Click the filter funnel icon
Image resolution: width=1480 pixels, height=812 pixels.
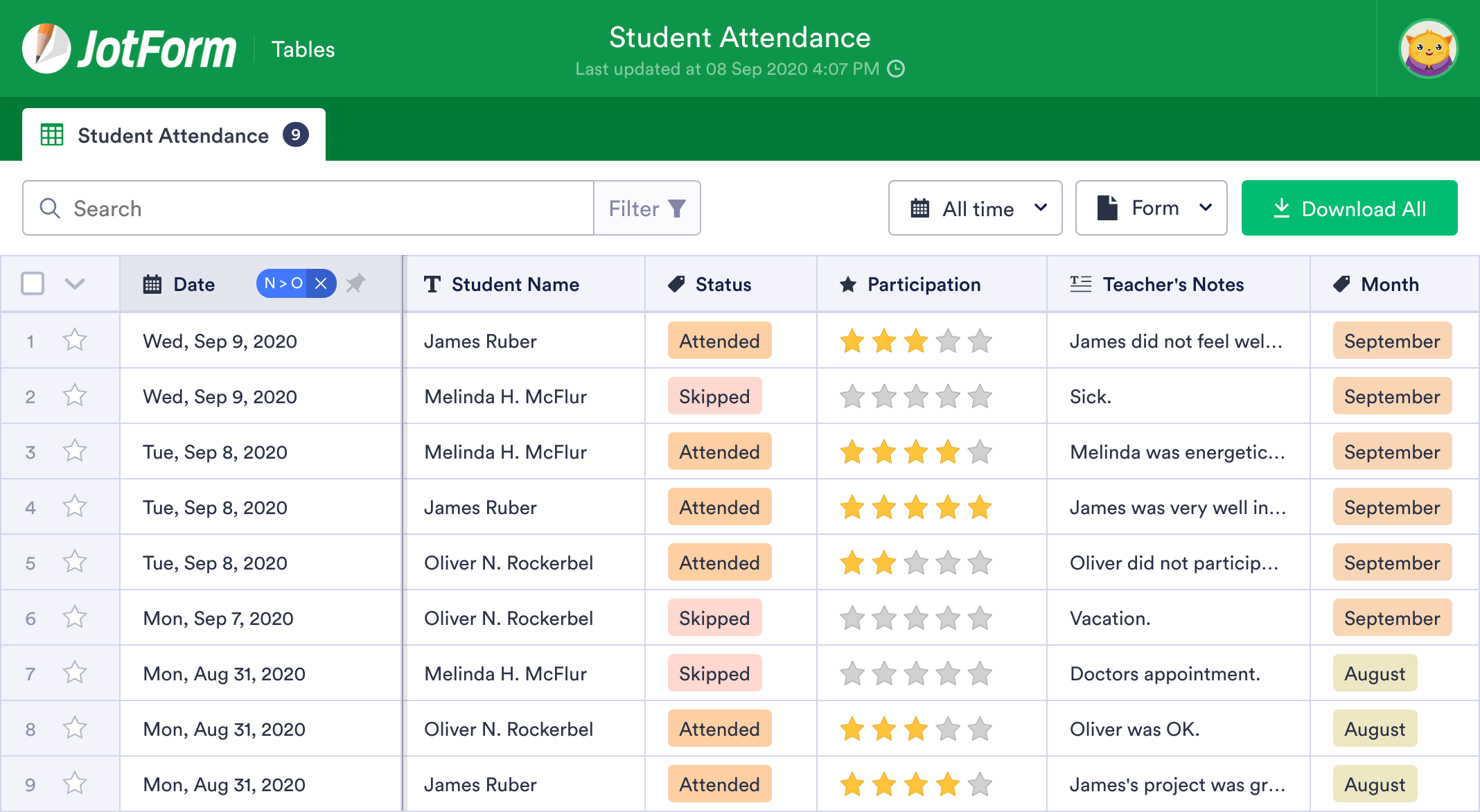pos(677,209)
